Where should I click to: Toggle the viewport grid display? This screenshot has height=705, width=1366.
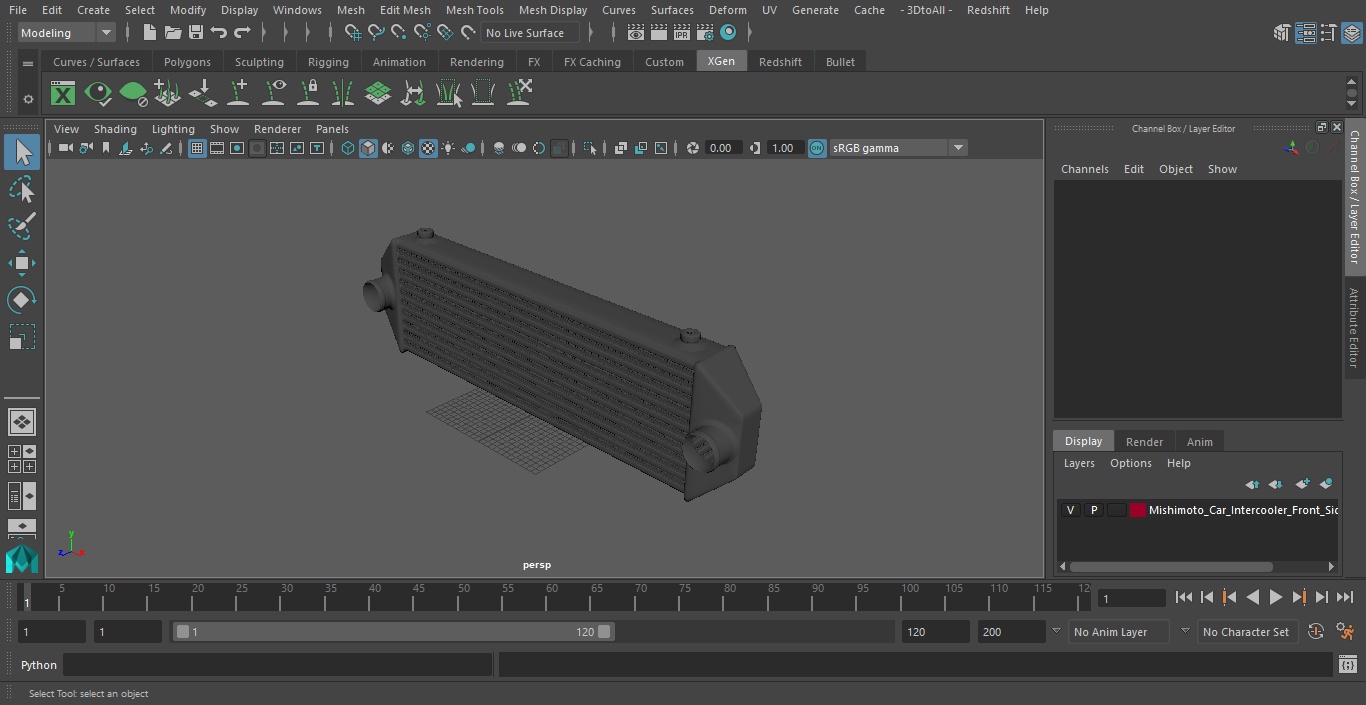click(x=197, y=148)
